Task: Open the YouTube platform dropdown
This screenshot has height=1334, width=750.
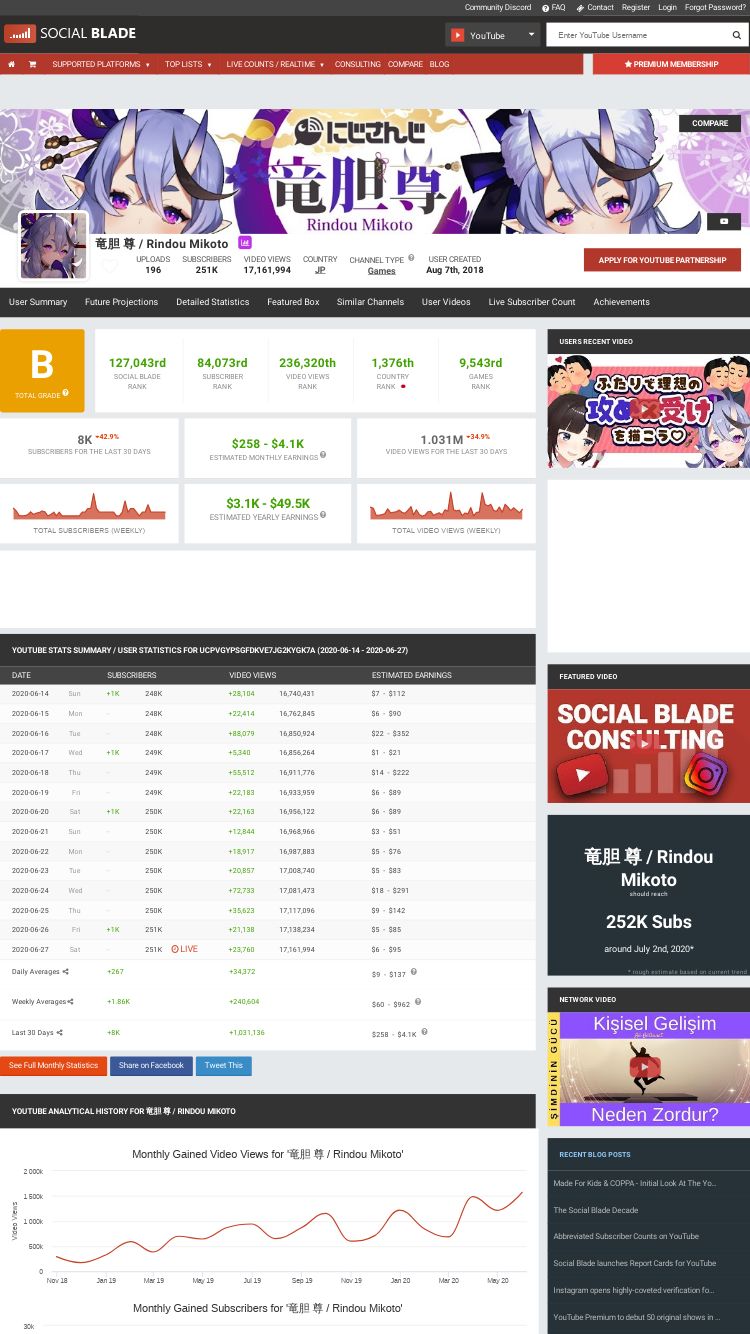Action: [492, 35]
